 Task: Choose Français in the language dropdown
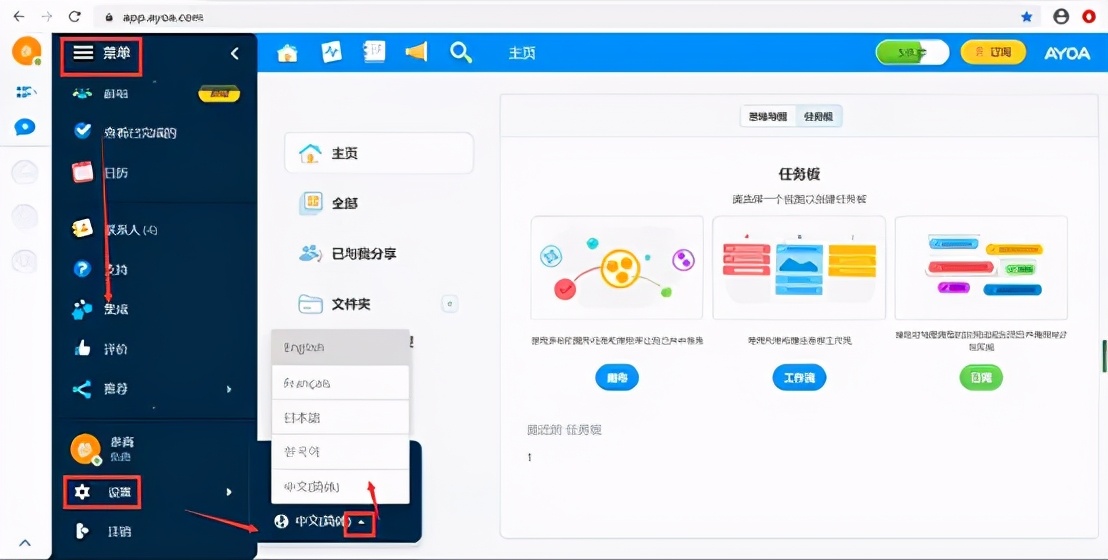[340, 383]
